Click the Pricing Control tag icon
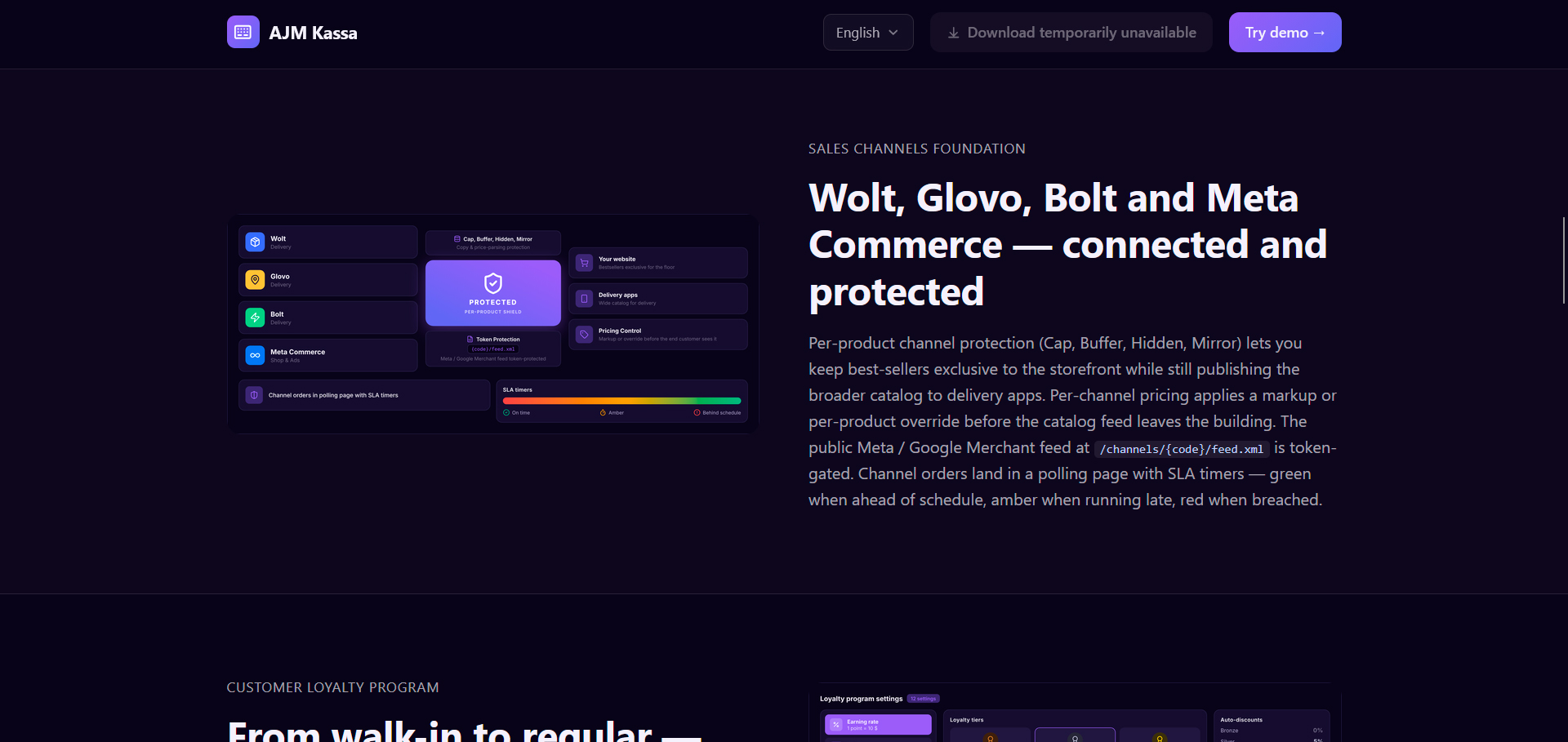This screenshot has height=742, width=1568. (x=584, y=335)
